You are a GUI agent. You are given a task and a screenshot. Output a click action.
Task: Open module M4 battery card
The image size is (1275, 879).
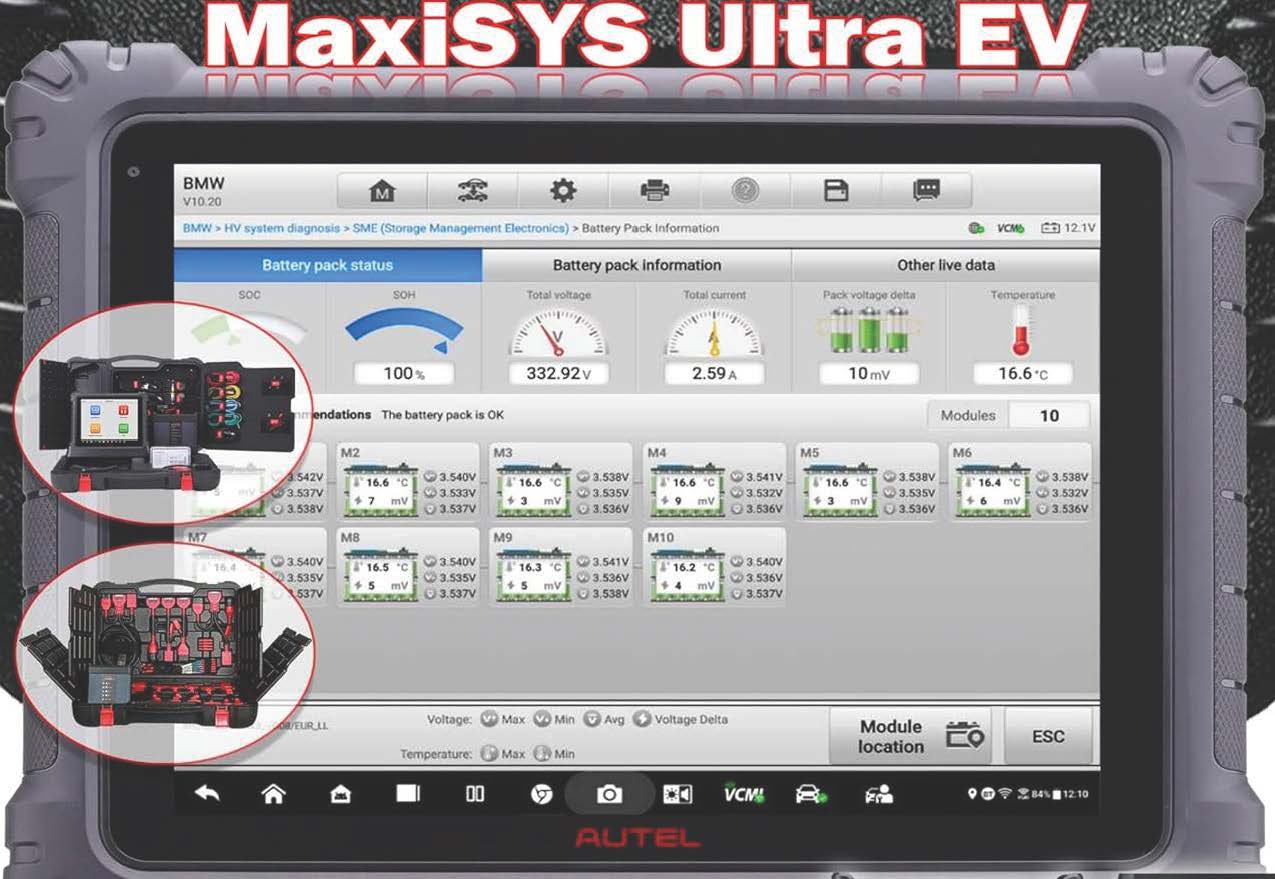click(713, 481)
